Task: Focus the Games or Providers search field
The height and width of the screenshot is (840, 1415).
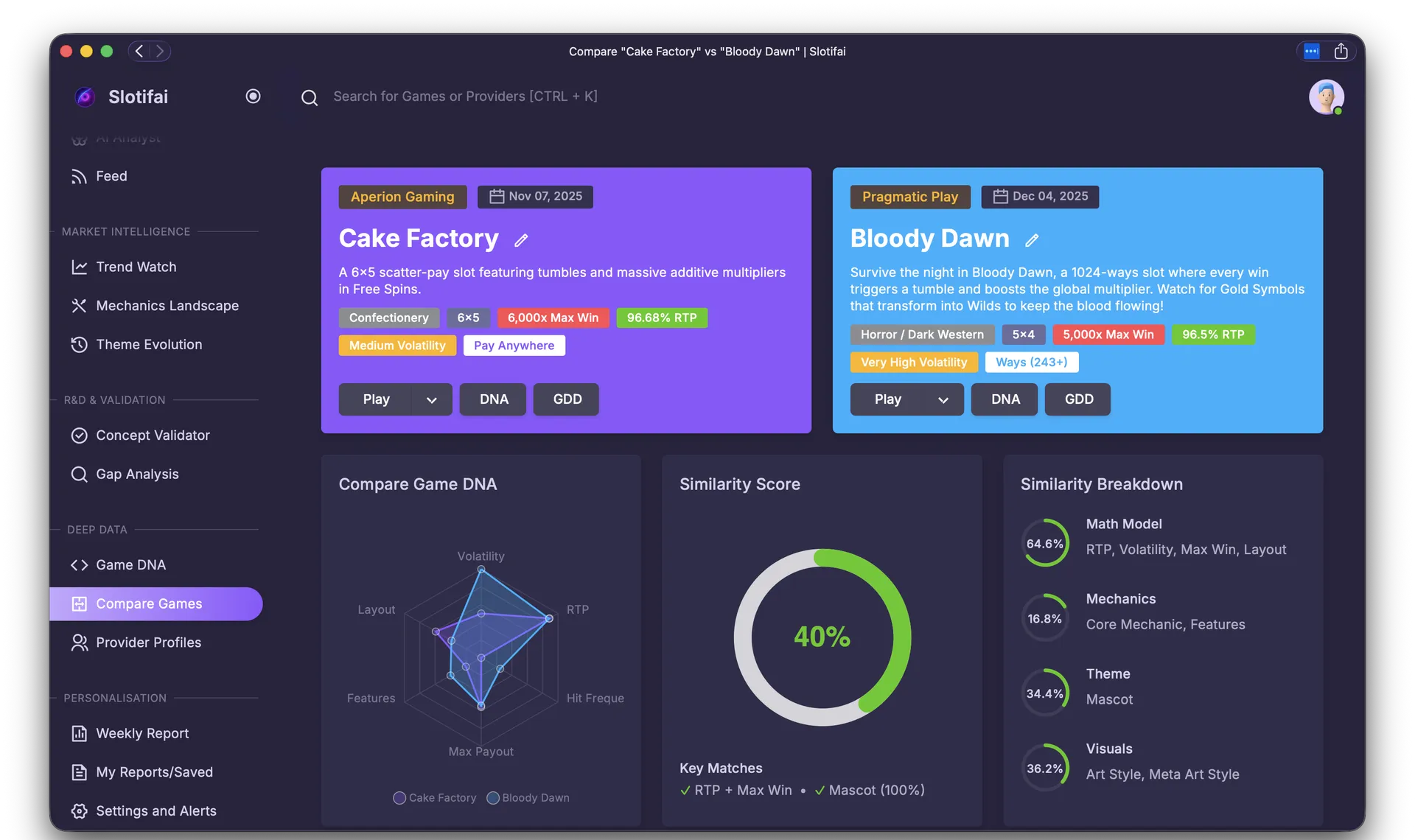Action: click(465, 97)
